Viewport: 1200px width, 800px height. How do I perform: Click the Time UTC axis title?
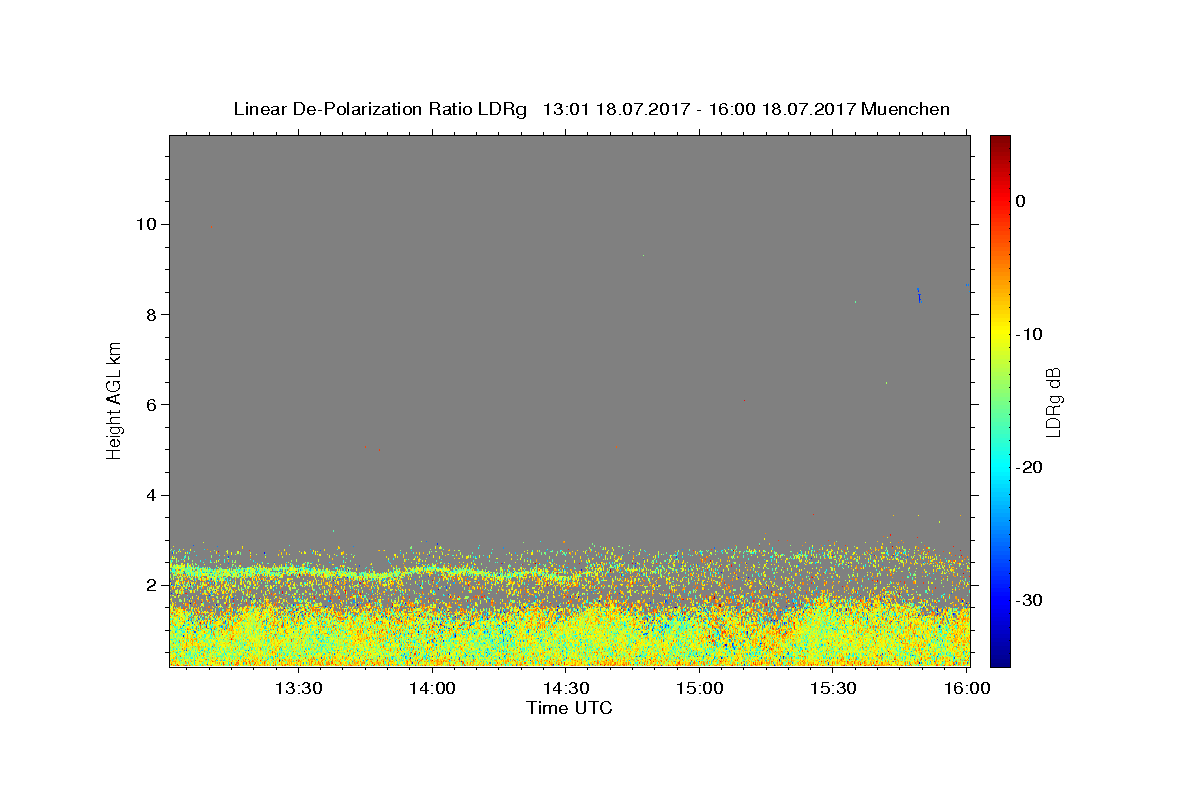tap(569, 708)
